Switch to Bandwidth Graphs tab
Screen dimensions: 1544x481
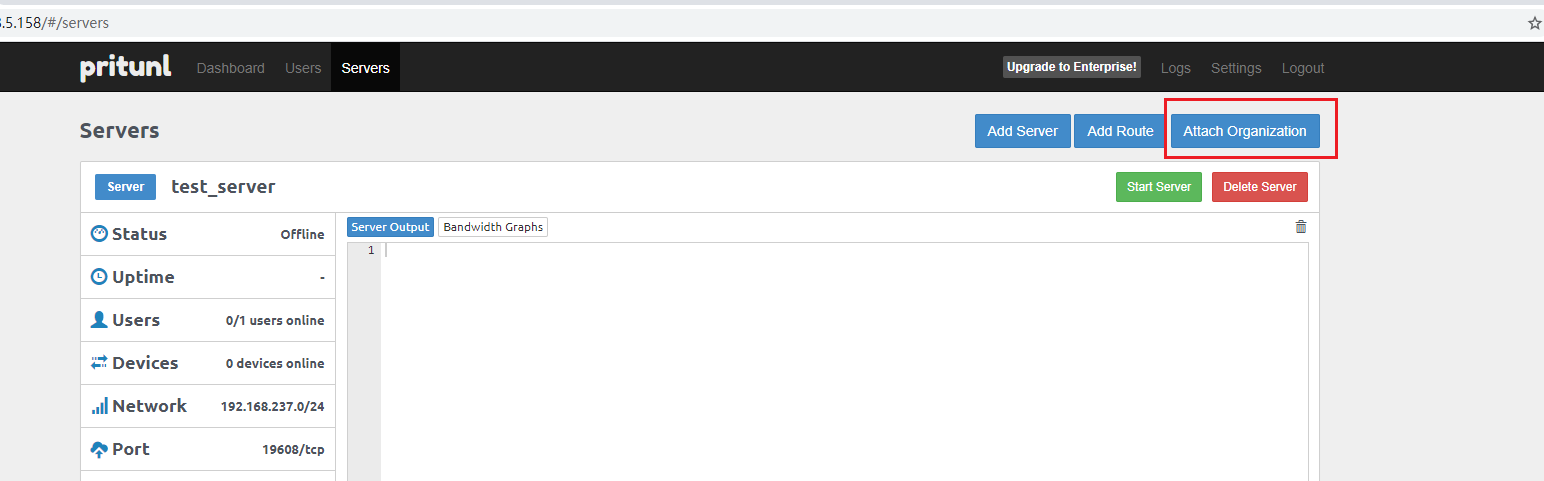pos(493,227)
